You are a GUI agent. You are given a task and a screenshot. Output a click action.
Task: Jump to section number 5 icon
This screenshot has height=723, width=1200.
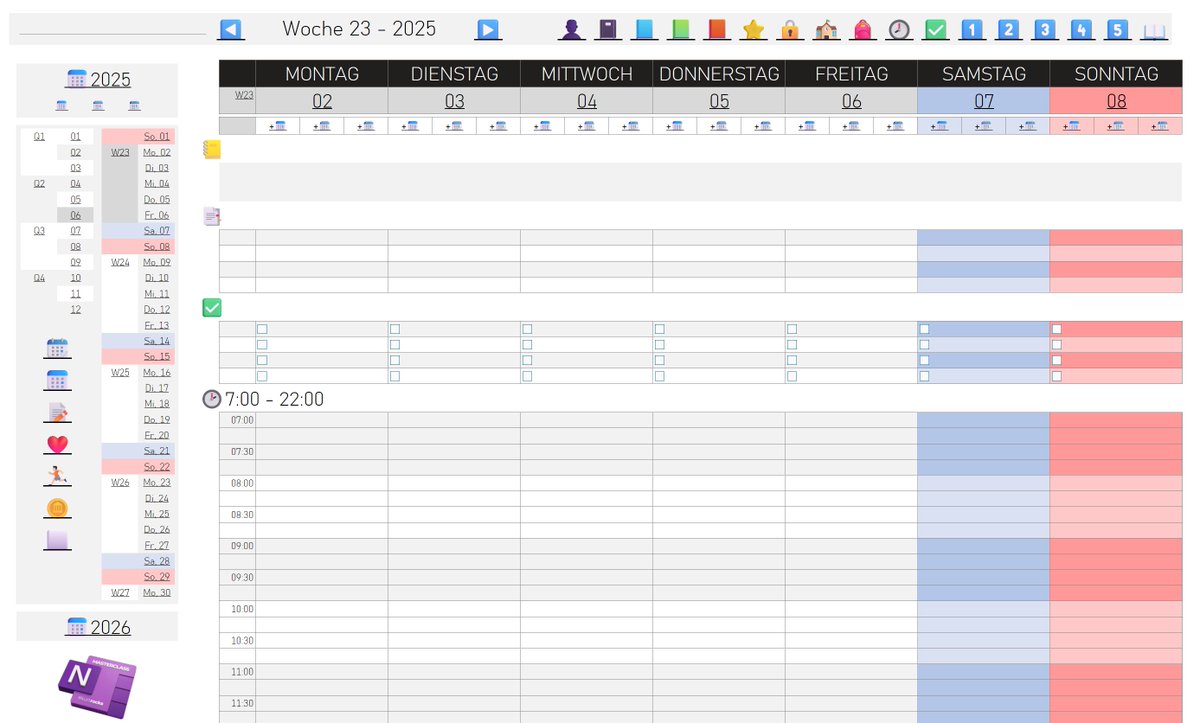[1117, 29]
